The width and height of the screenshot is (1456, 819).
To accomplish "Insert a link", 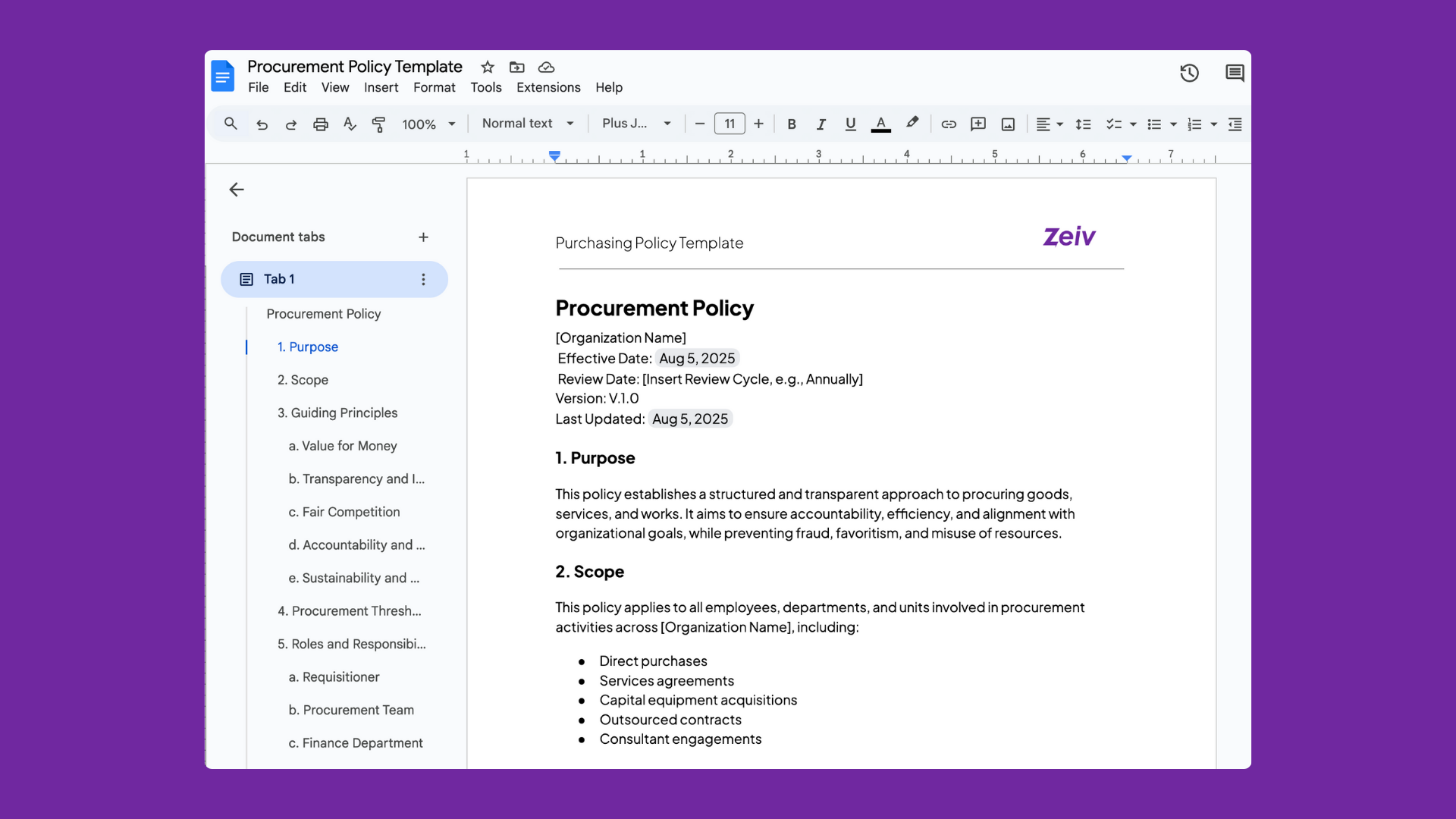I will pyautogui.click(x=949, y=124).
